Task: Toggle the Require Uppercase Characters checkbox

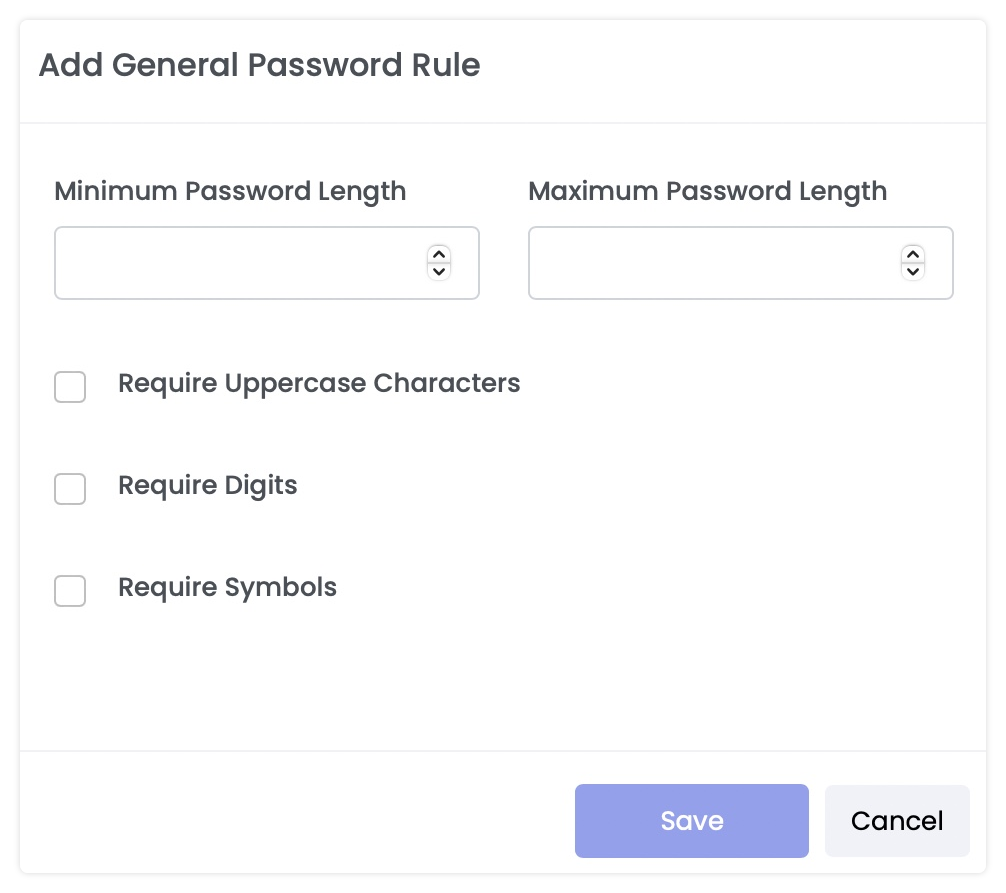Action: pyautogui.click(x=70, y=387)
